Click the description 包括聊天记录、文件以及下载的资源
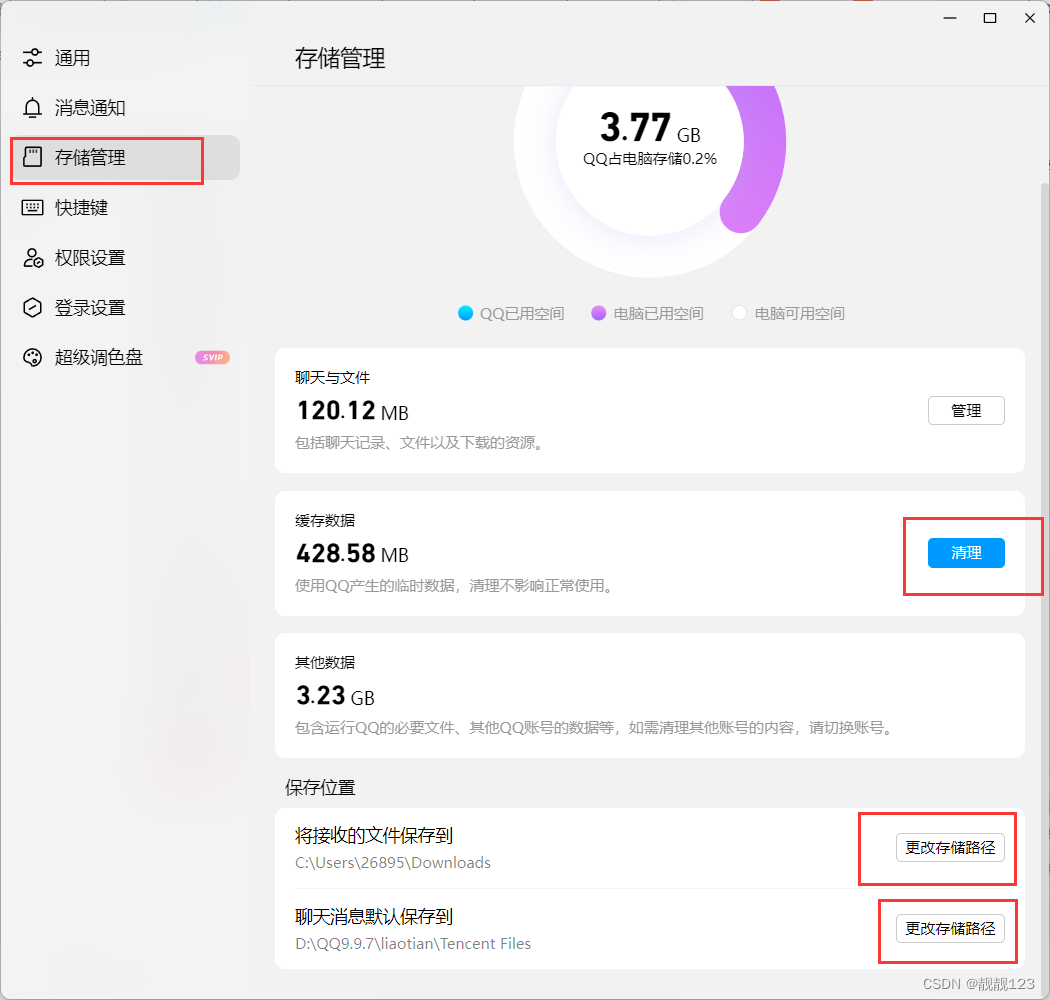 coord(419,443)
